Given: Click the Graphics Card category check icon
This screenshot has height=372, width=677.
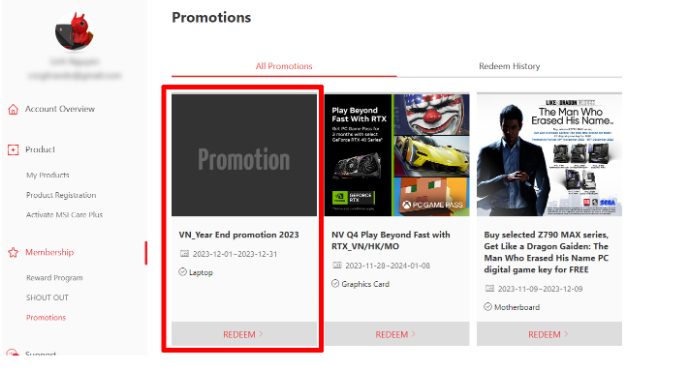Looking at the screenshot, I should point(335,284).
